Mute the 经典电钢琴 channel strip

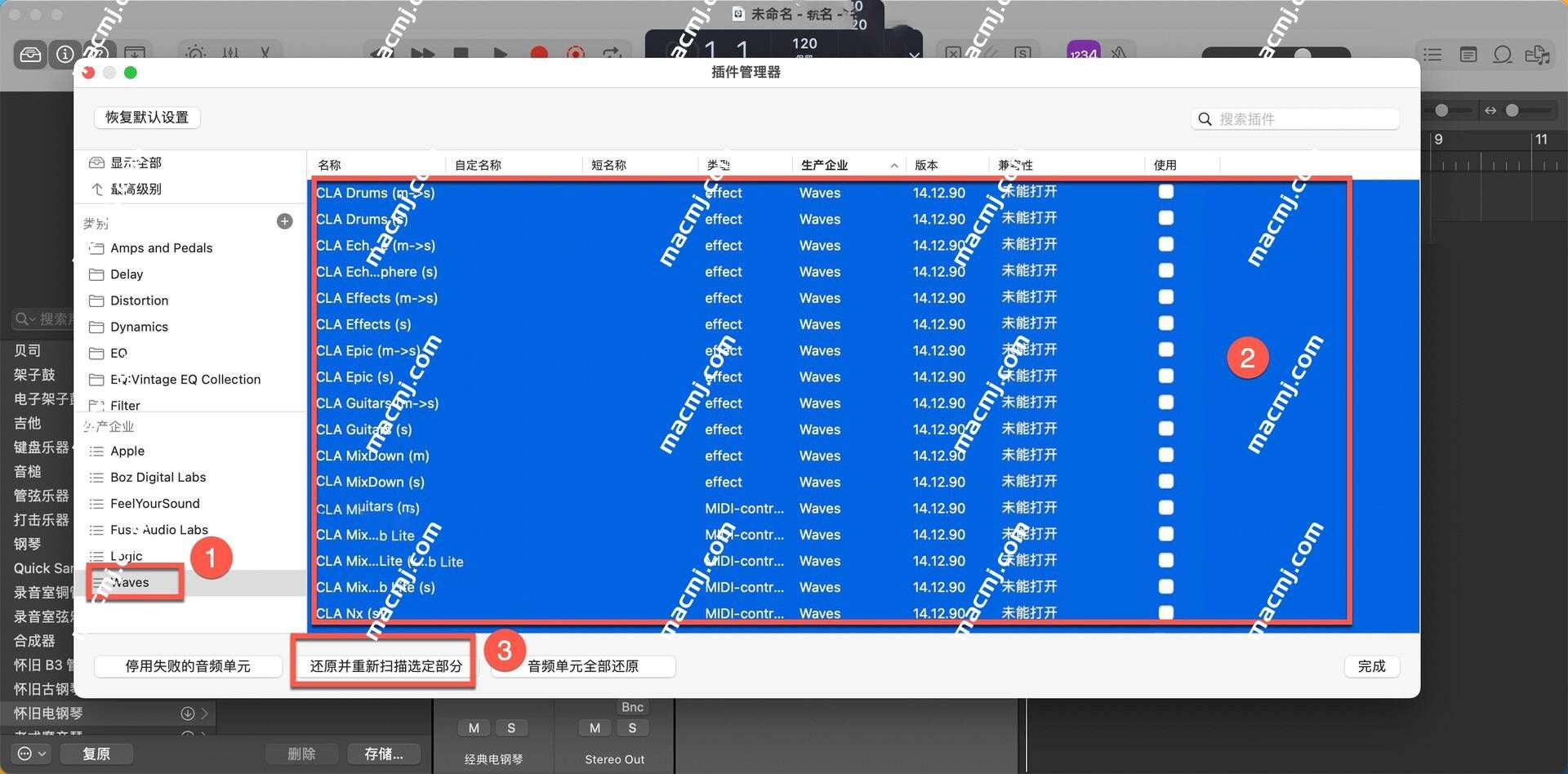[x=474, y=728]
